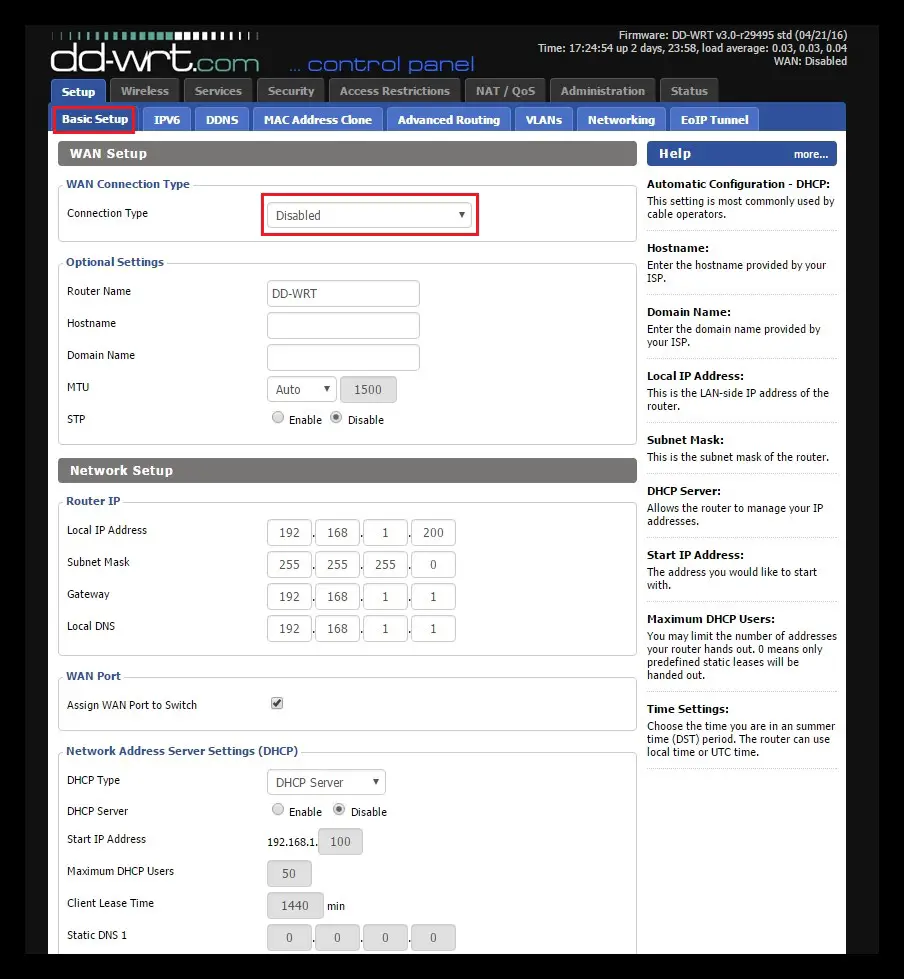
Task: Enable the DHCP Server radio
Action: click(x=278, y=810)
